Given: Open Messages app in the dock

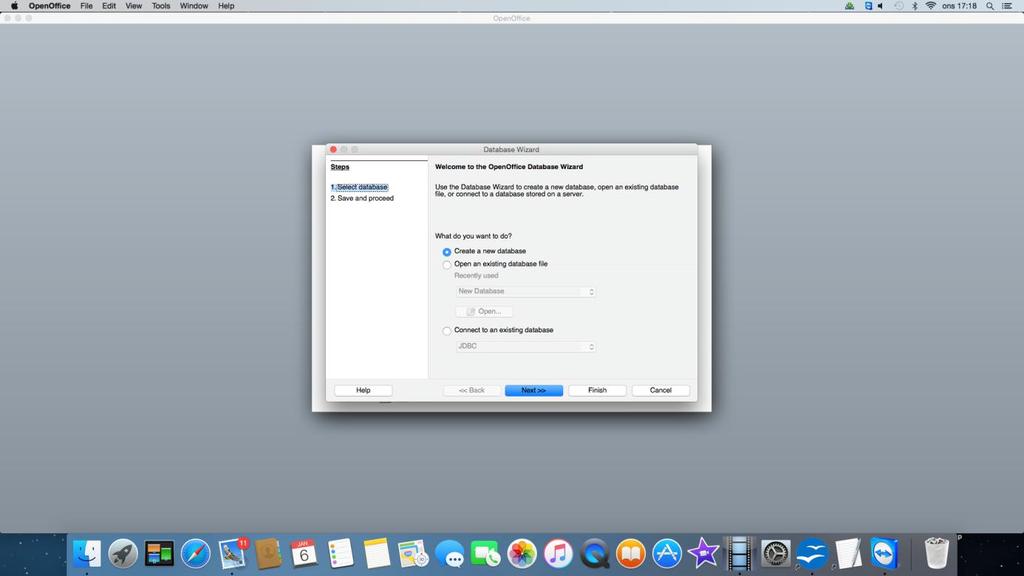Looking at the screenshot, I should [449, 554].
